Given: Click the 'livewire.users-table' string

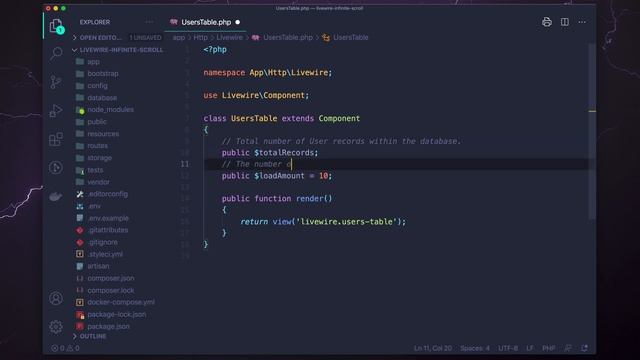Looking at the screenshot, I should click(347, 222).
